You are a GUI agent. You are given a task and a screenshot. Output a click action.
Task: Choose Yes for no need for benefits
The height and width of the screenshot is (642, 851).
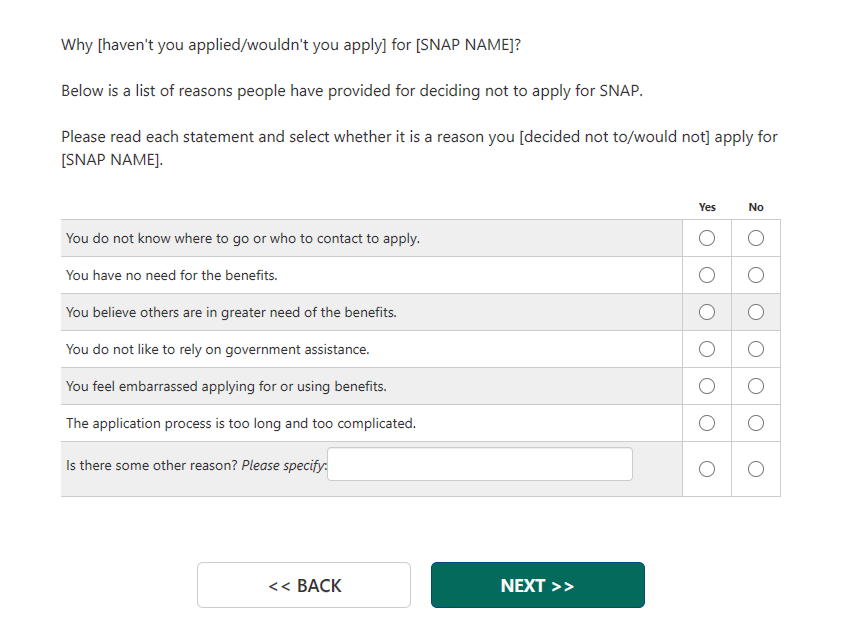[707, 275]
